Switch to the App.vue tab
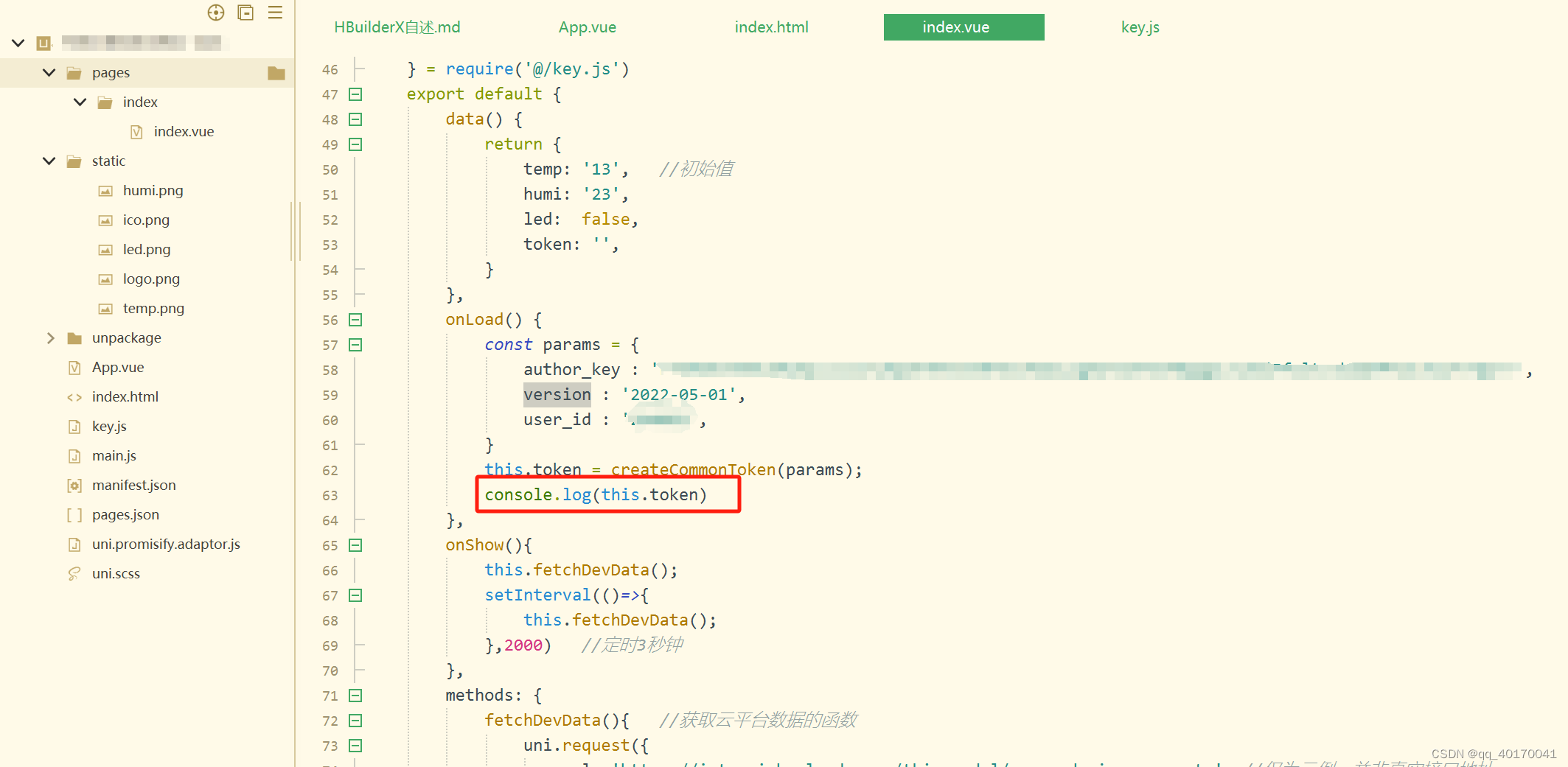This screenshot has height=767, width=1568. point(588,27)
